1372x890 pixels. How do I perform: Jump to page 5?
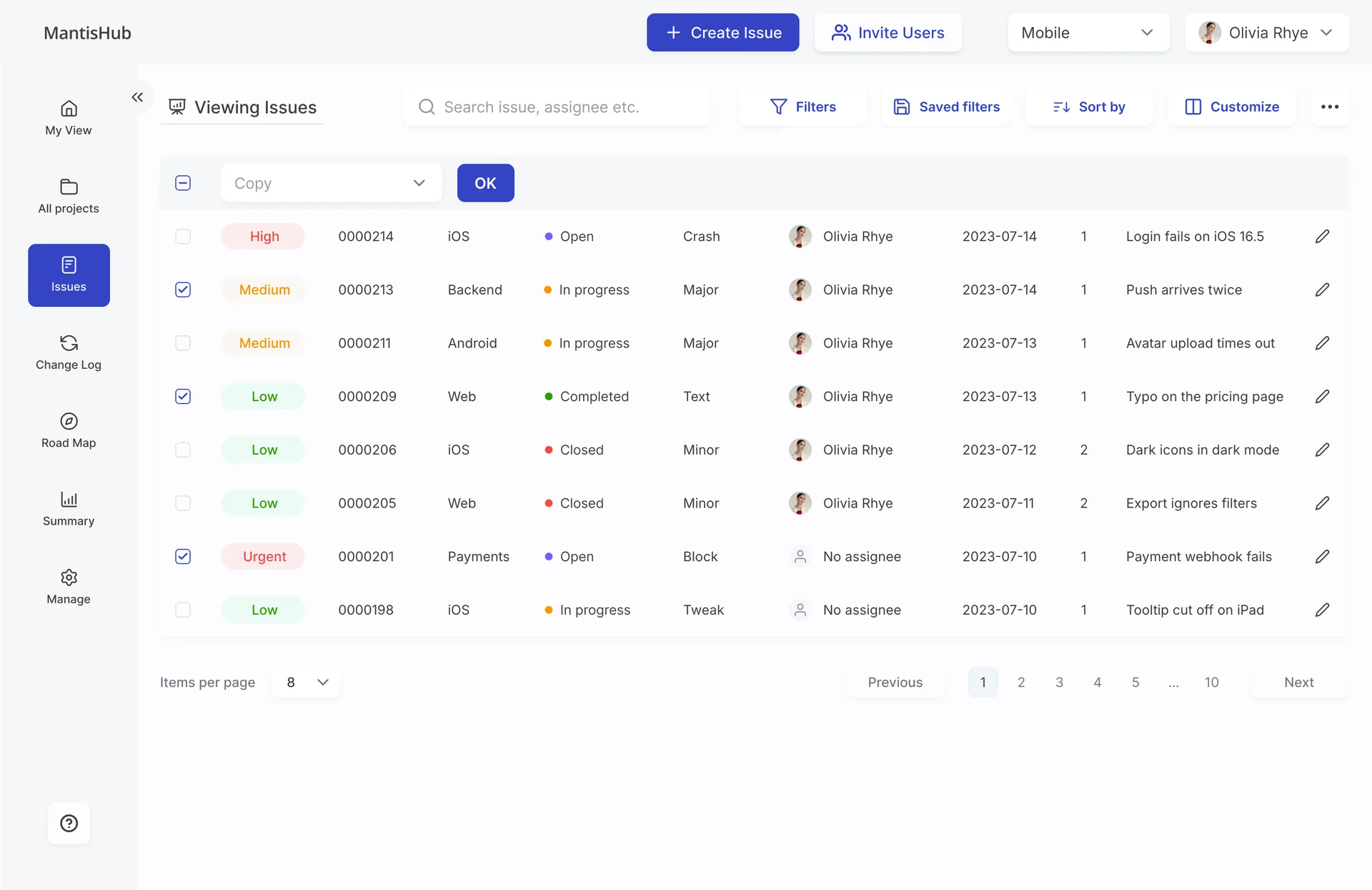(1135, 682)
